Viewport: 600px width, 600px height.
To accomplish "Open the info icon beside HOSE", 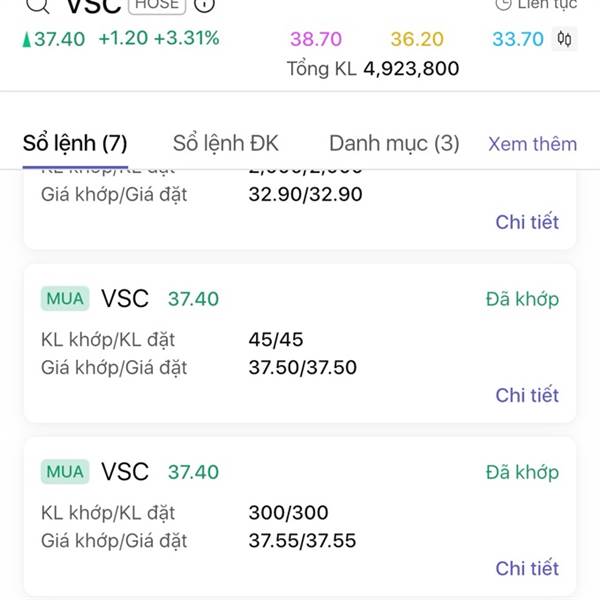I will [204, 5].
